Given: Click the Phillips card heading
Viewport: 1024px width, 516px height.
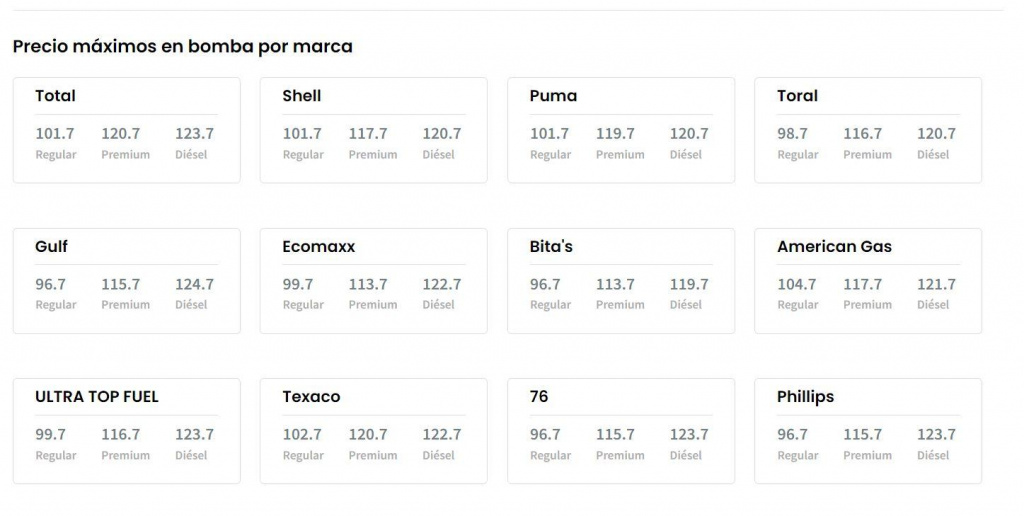Looking at the screenshot, I should click(805, 396).
